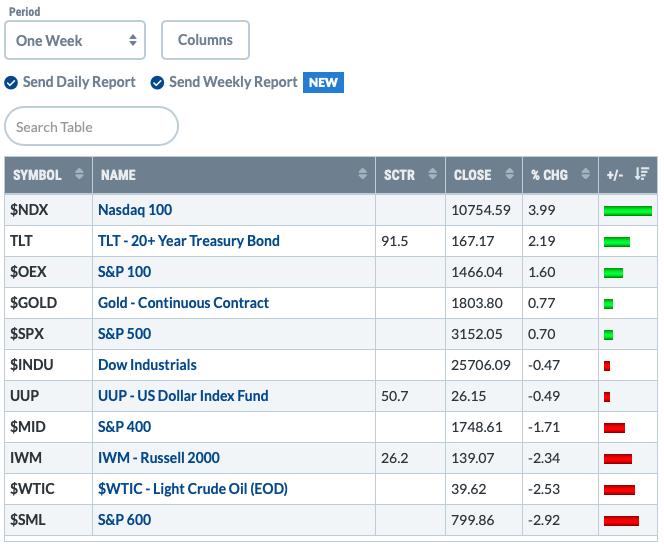Open the Nasdaq 100 link
This screenshot has height=547, width=664.
coord(135,210)
